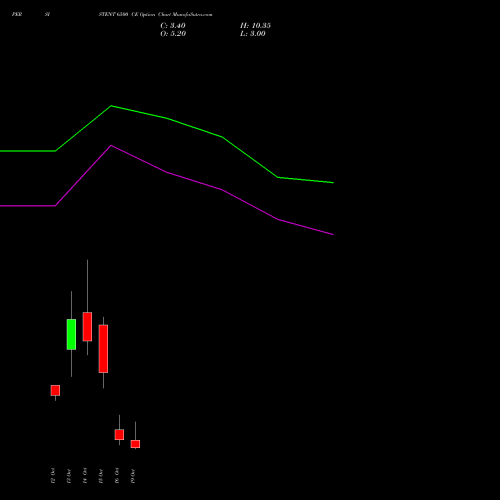Select the red candlestick with the tallest upper wick
The height and width of the screenshot is (500, 500).
[87, 327]
